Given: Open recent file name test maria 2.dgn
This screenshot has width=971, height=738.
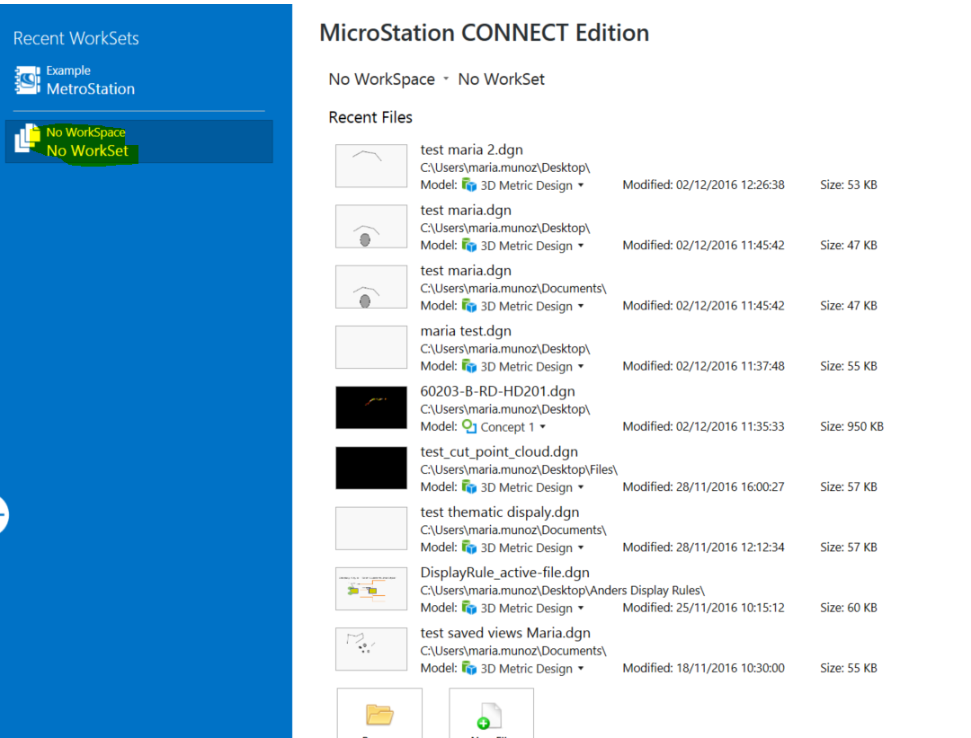Looking at the screenshot, I should click(x=472, y=150).
